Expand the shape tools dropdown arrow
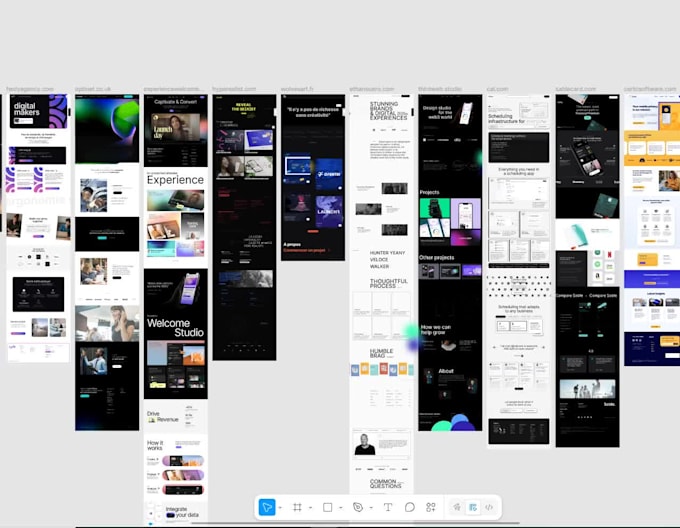 tap(341, 508)
